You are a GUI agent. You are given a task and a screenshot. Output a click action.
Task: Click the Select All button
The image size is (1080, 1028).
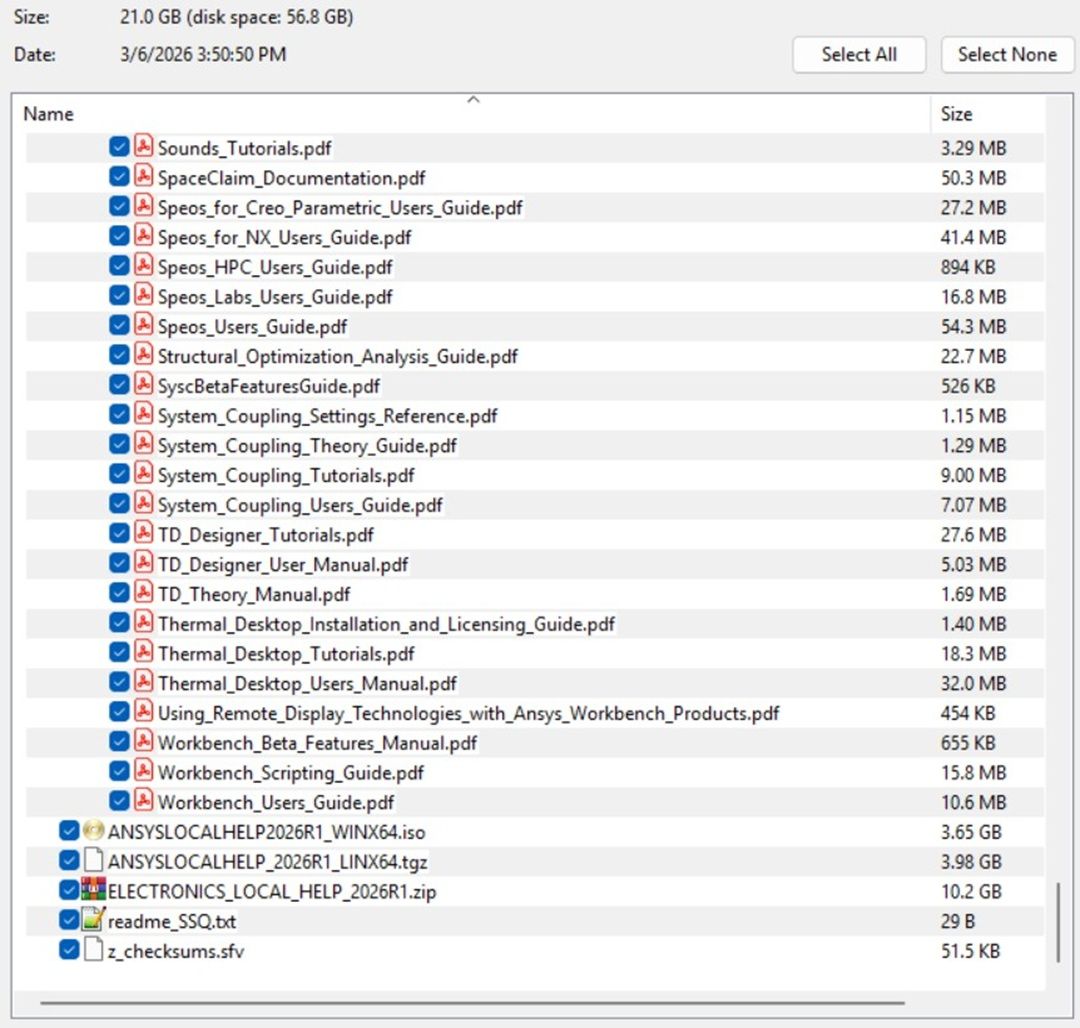859,54
